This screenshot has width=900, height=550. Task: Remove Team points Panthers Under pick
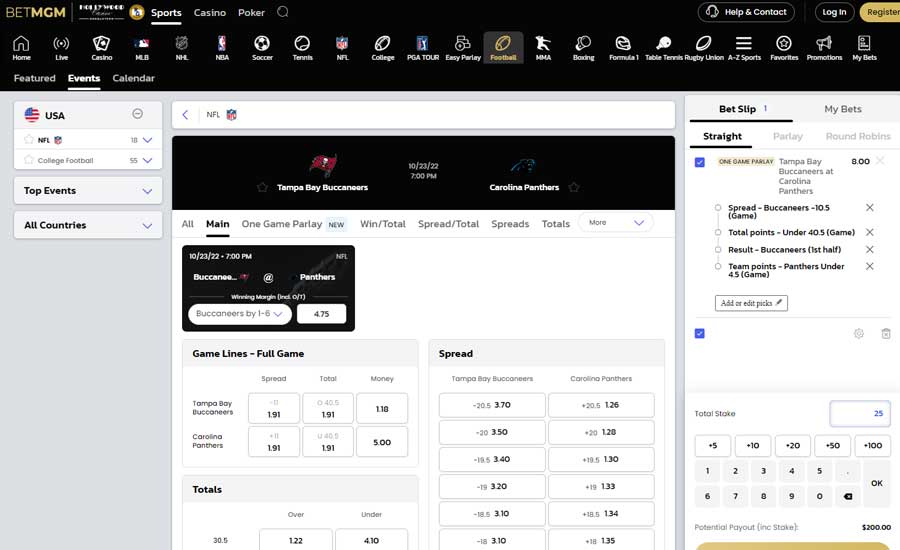coord(870,266)
